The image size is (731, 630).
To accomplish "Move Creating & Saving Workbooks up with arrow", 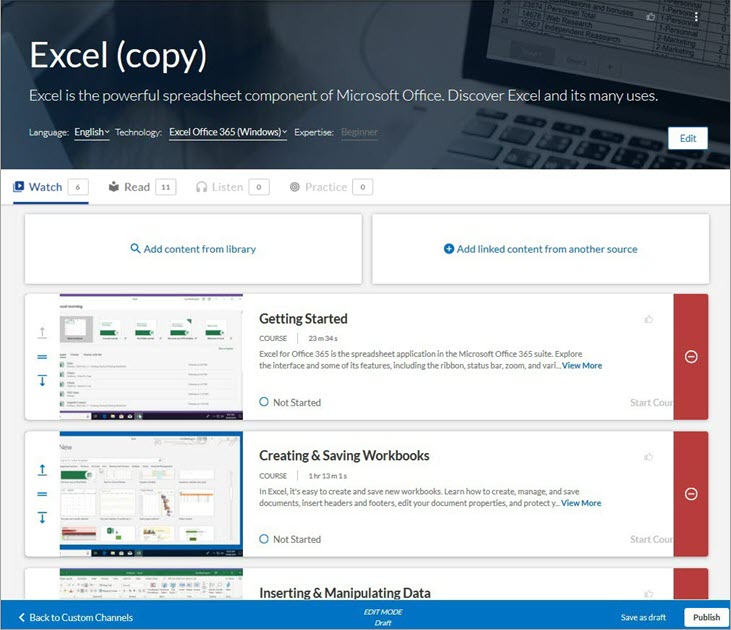I will point(42,470).
